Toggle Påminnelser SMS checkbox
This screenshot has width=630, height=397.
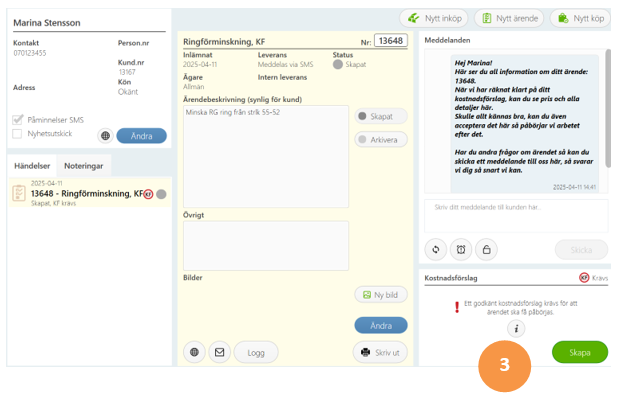17,120
